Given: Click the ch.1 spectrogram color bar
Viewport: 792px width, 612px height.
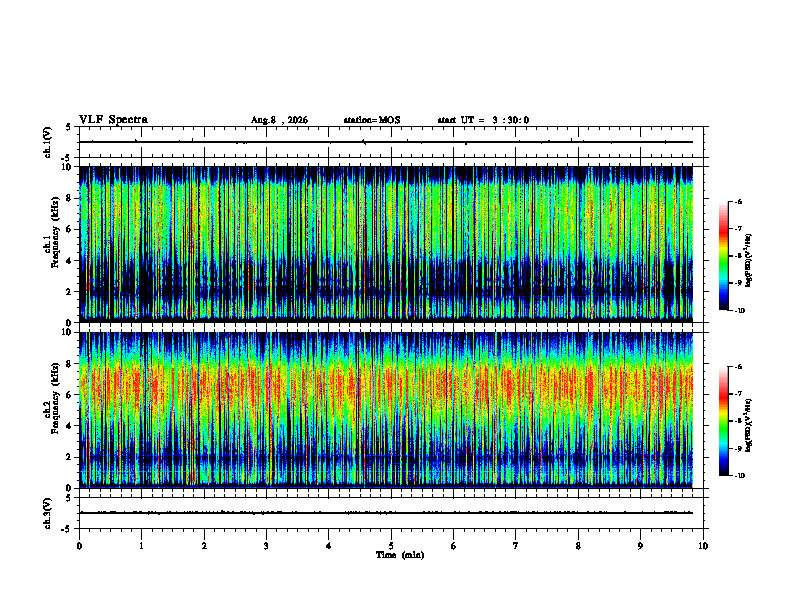Looking at the screenshot, I should click(724, 256).
